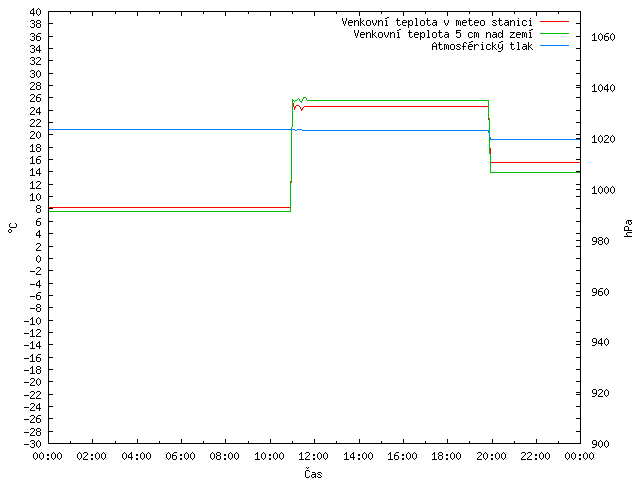
Task: Click the '1040' pressure axis label
Action: click(603, 88)
